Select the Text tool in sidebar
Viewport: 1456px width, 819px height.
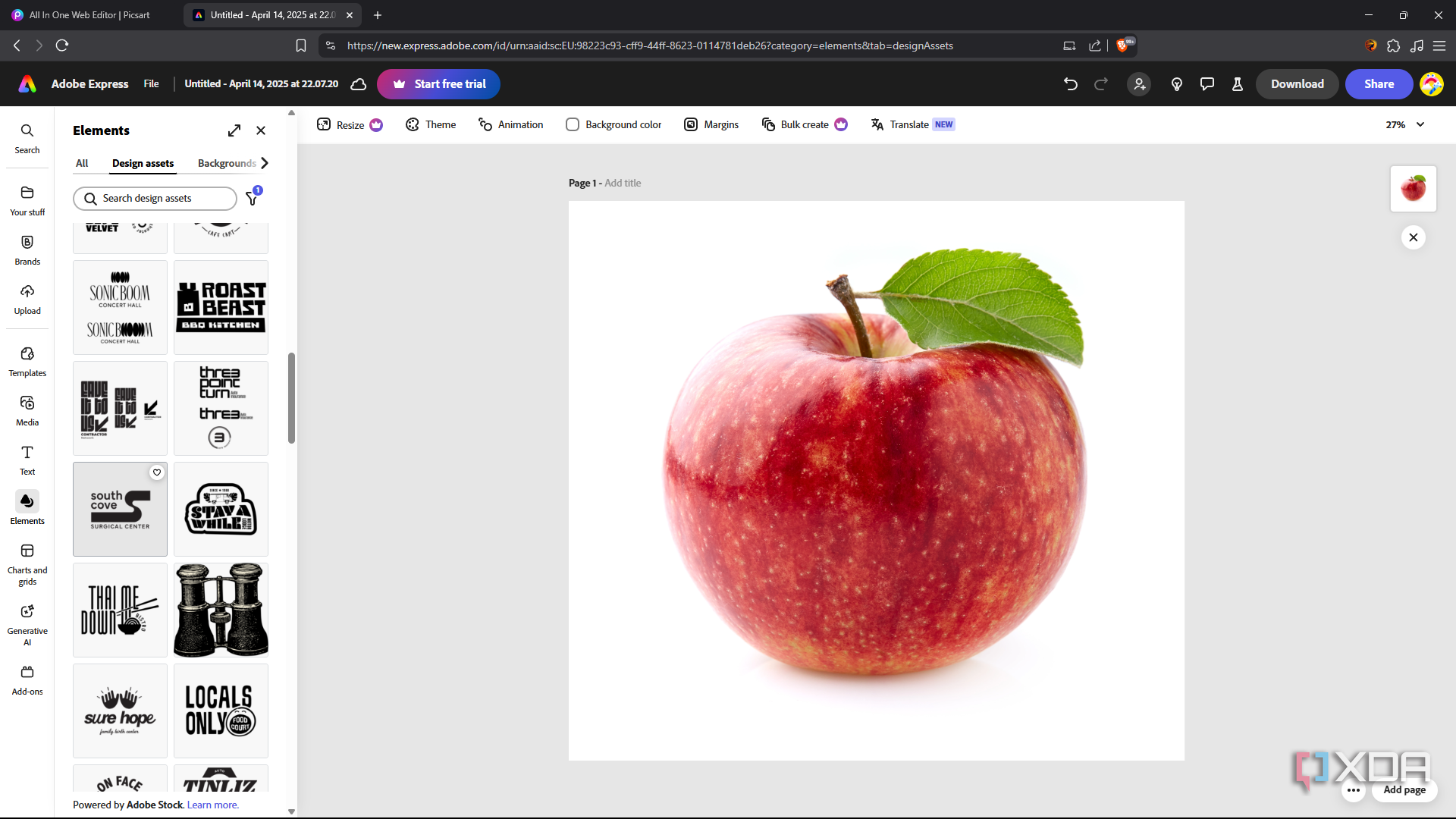(x=27, y=460)
